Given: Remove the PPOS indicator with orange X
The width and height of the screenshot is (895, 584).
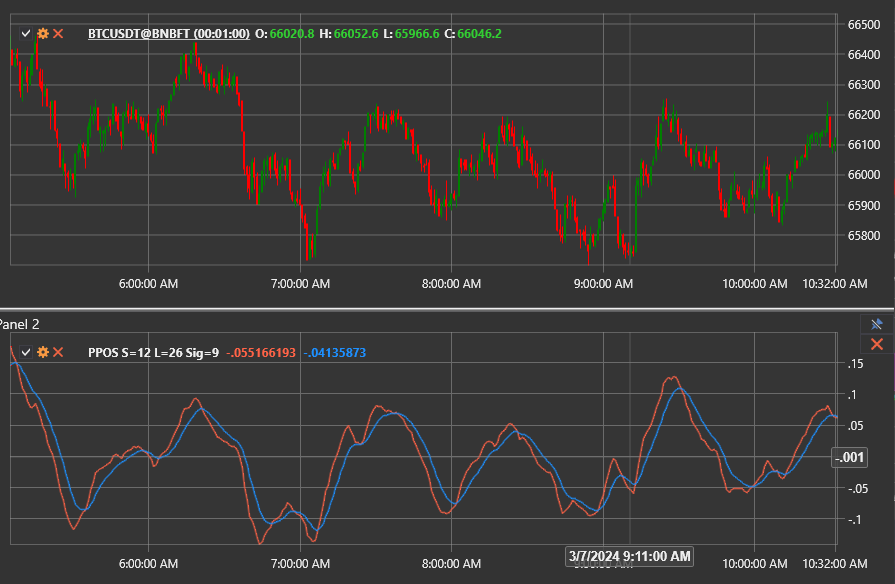Looking at the screenshot, I should (x=58, y=352).
